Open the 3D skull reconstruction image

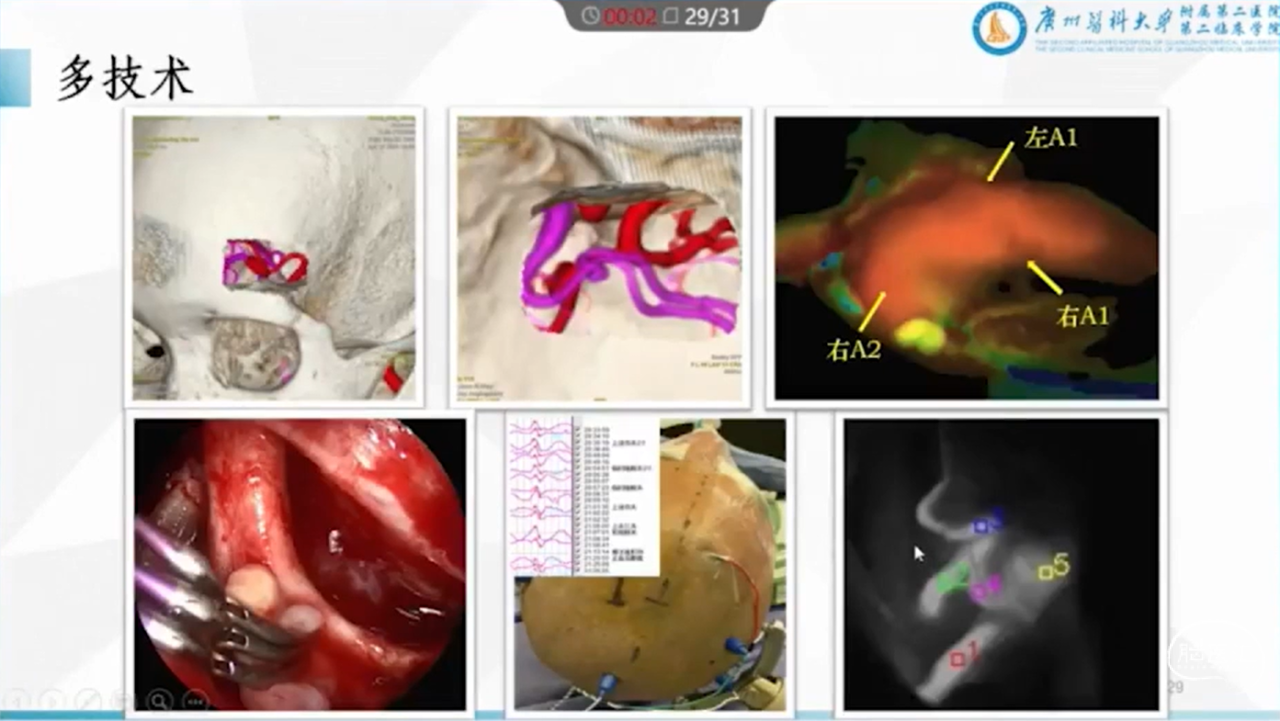[273, 258]
